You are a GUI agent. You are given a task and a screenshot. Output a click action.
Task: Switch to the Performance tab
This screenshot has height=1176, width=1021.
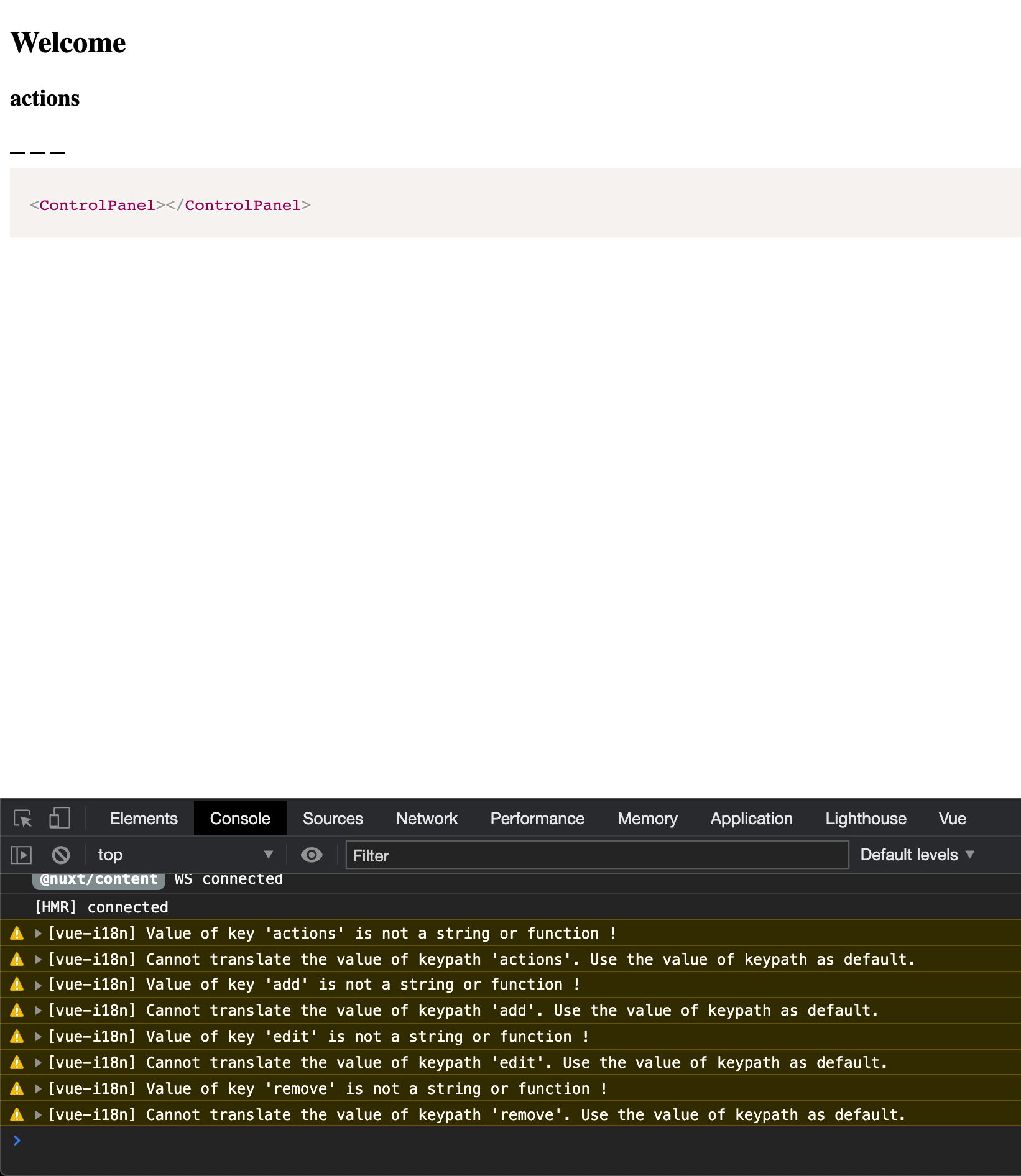pyautogui.click(x=537, y=819)
